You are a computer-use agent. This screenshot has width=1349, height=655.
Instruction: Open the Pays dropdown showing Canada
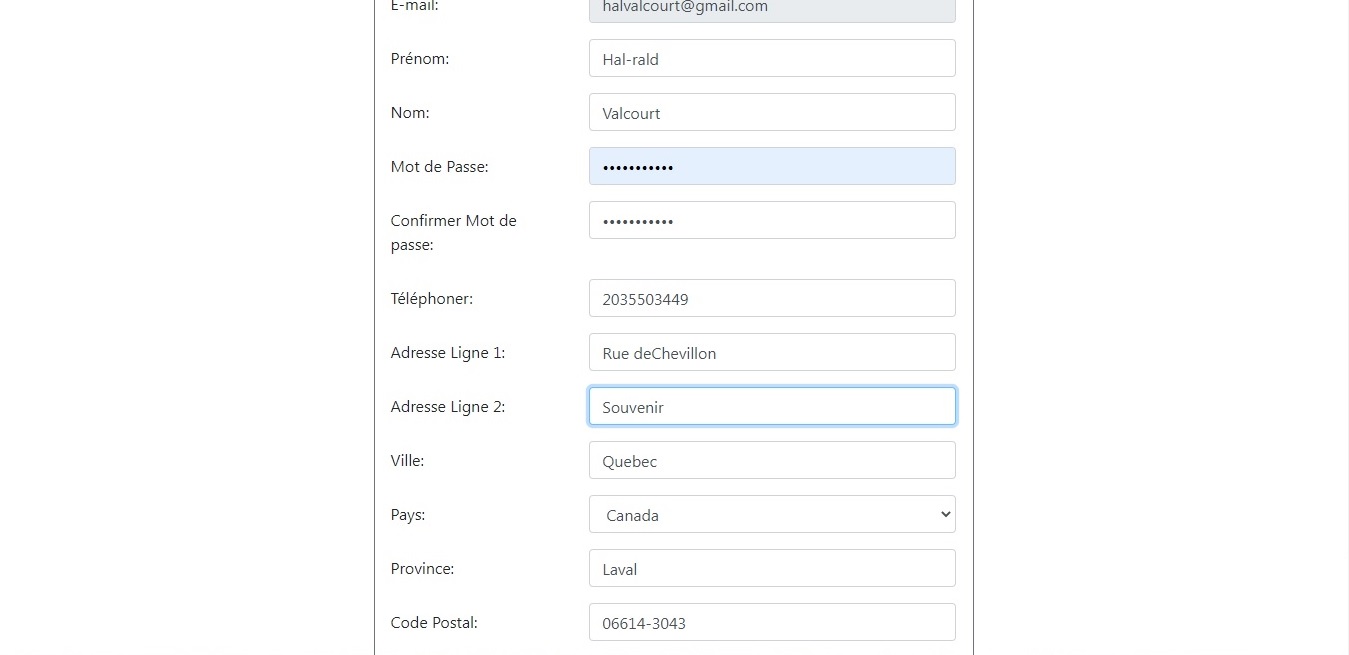771,514
